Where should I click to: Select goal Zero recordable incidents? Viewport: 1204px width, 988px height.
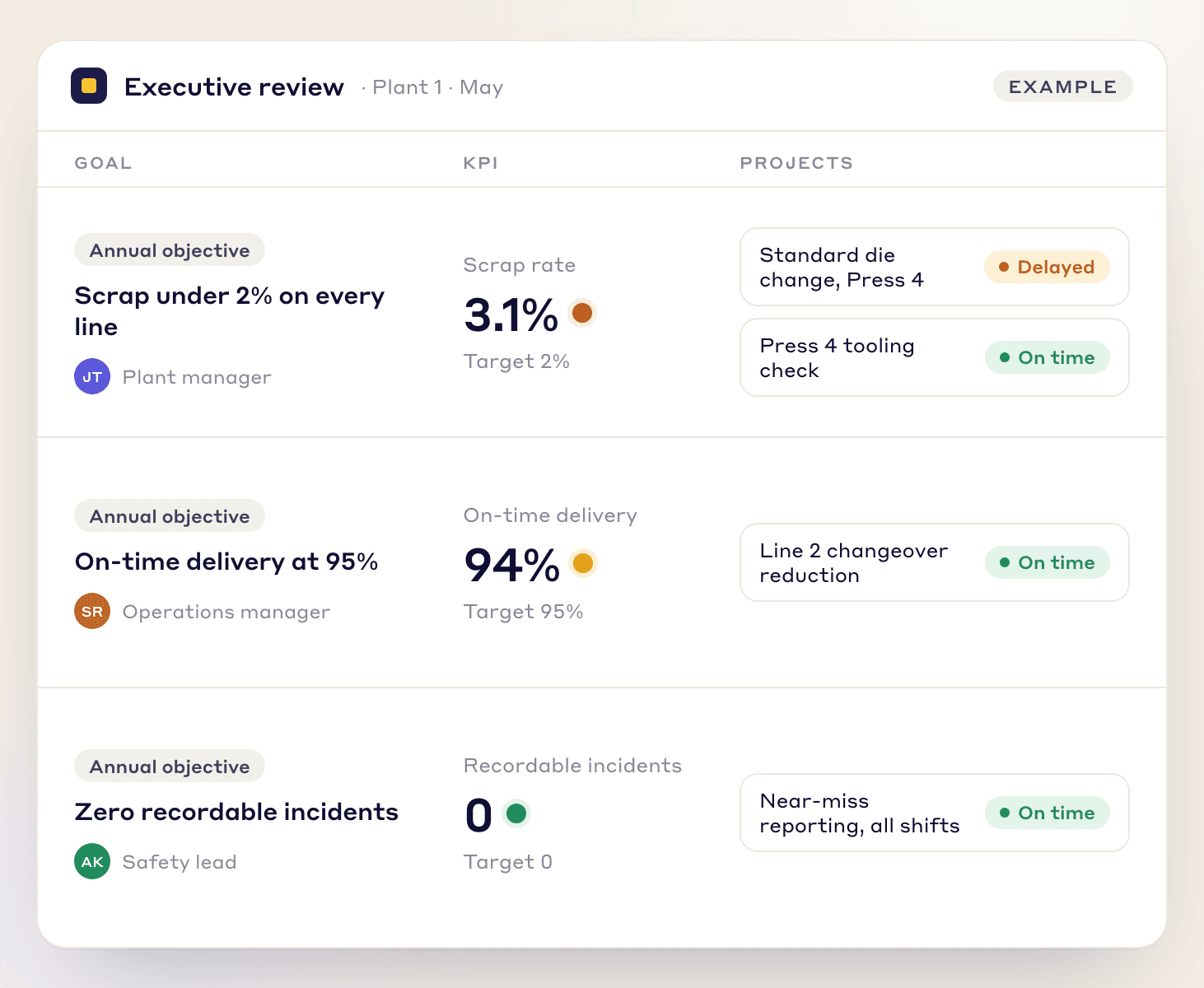[236, 812]
